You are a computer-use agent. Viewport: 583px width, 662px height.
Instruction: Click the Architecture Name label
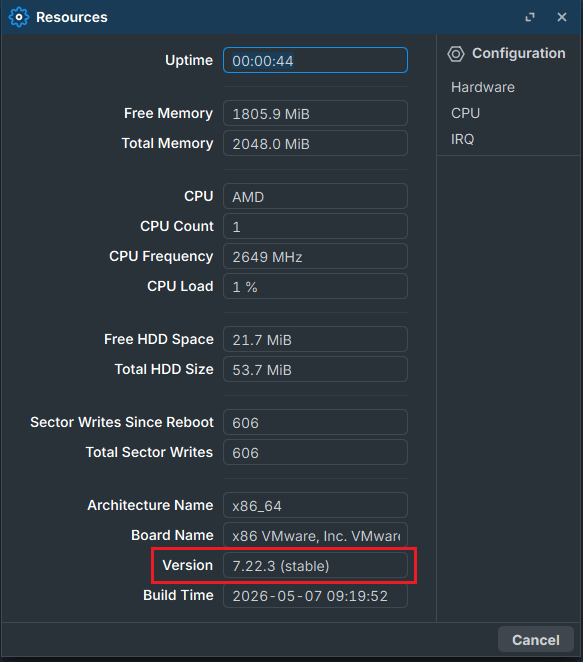(x=150, y=505)
